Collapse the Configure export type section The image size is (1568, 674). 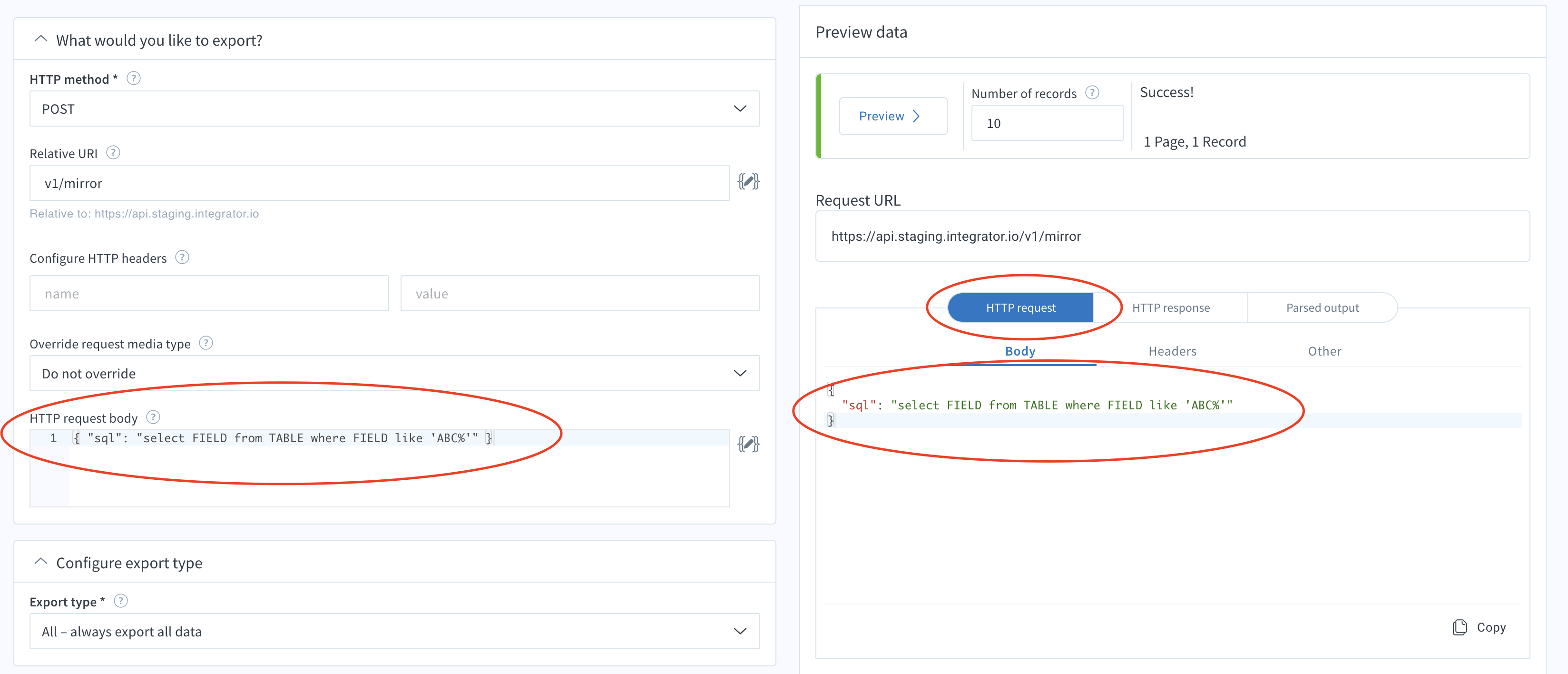coord(41,562)
